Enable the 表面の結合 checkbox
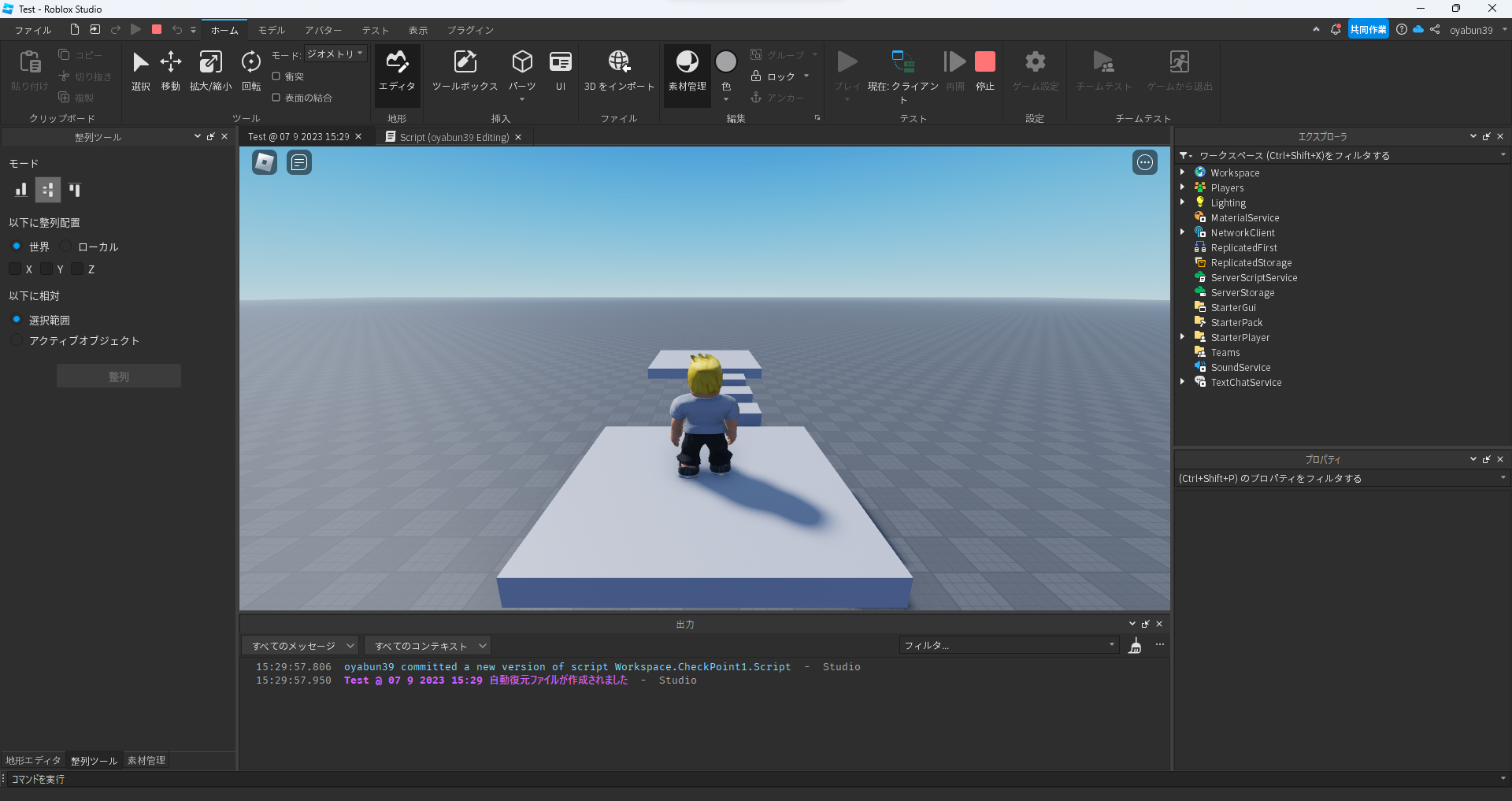This screenshot has width=1512, height=801. (x=276, y=98)
